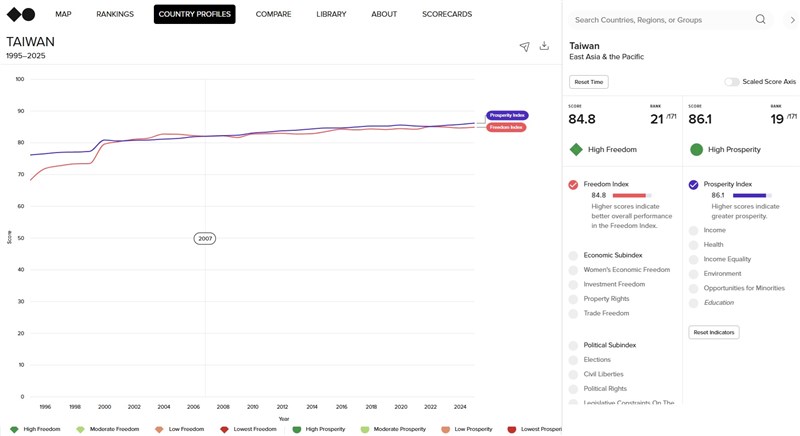This screenshot has width=800, height=436.
Task: Click the Search Countries, Regions, or Groups field
Action: click(663, 20)
